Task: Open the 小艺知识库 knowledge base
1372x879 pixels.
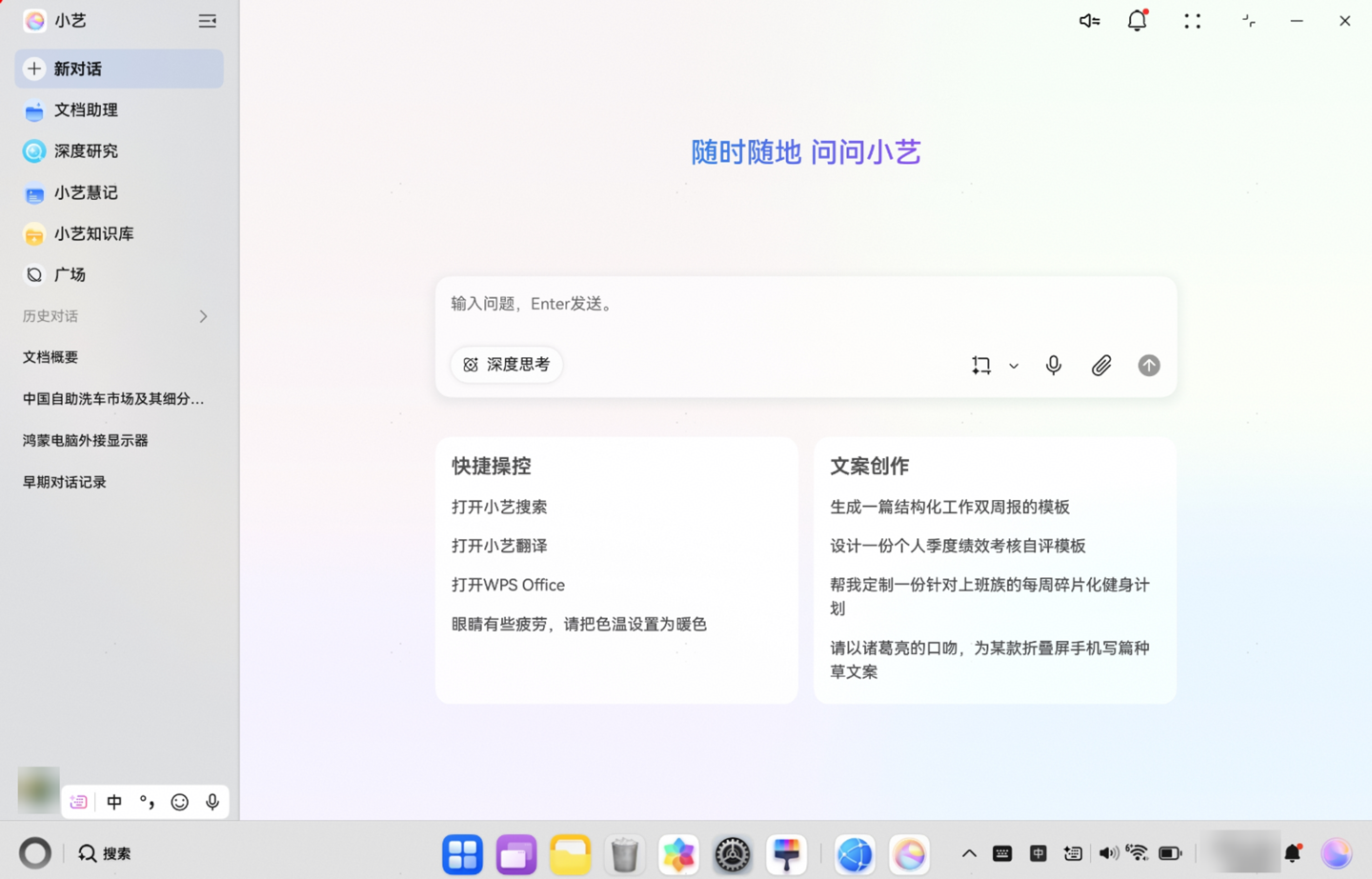Action: (x=91, y=233)
